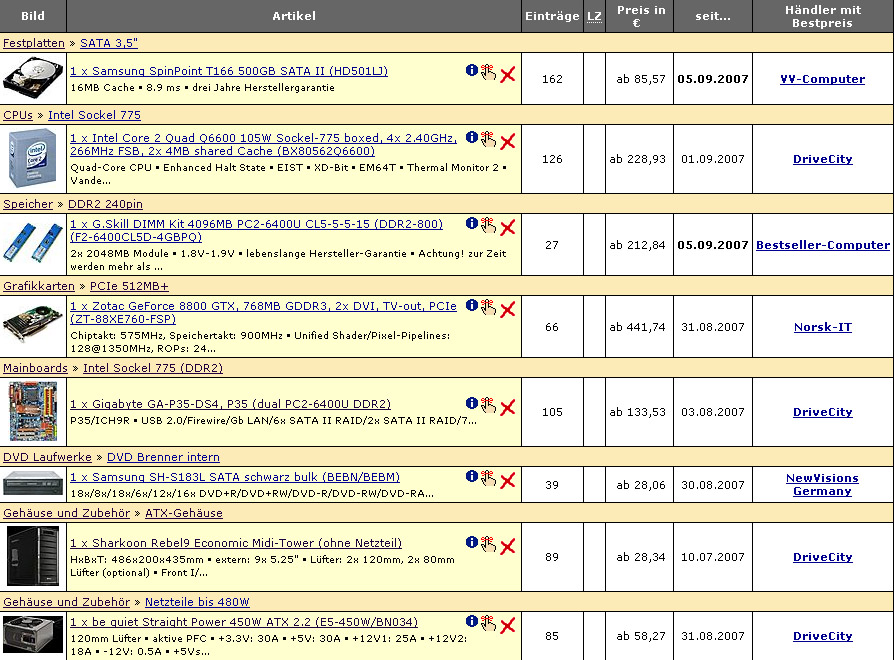Click hand icon in Sharkoon Rebel9 row
The image size is (894, 660).
(x=488, y=544)
